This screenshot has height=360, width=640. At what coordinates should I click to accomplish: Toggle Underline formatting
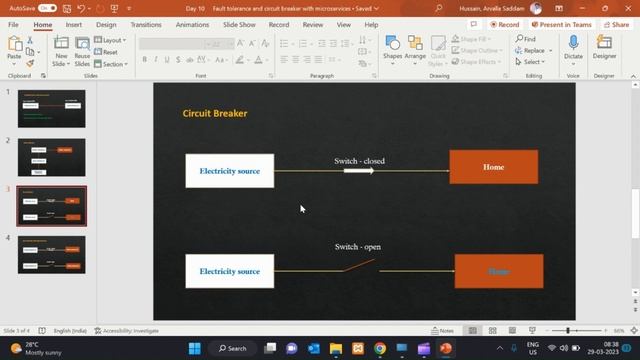pyautogui.click(x=167, y=60)
